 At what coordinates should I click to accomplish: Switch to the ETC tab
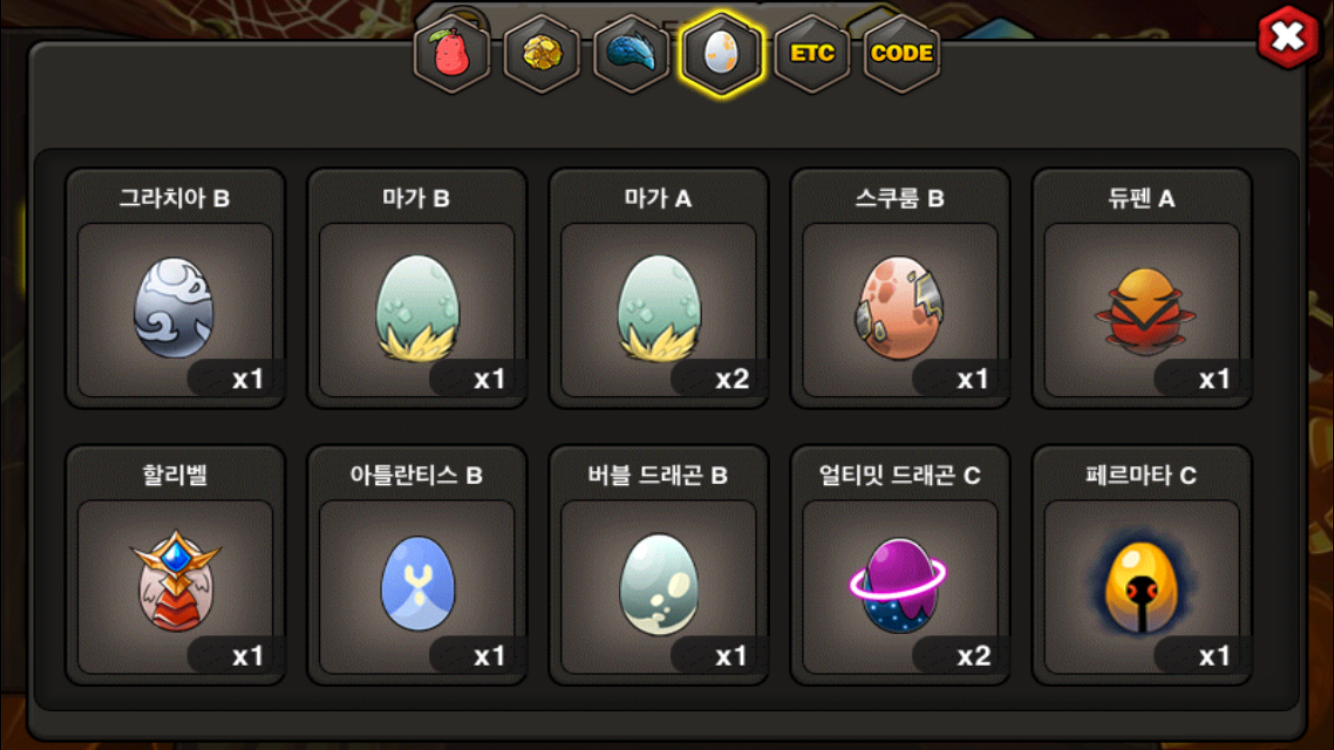click(812, 53)
